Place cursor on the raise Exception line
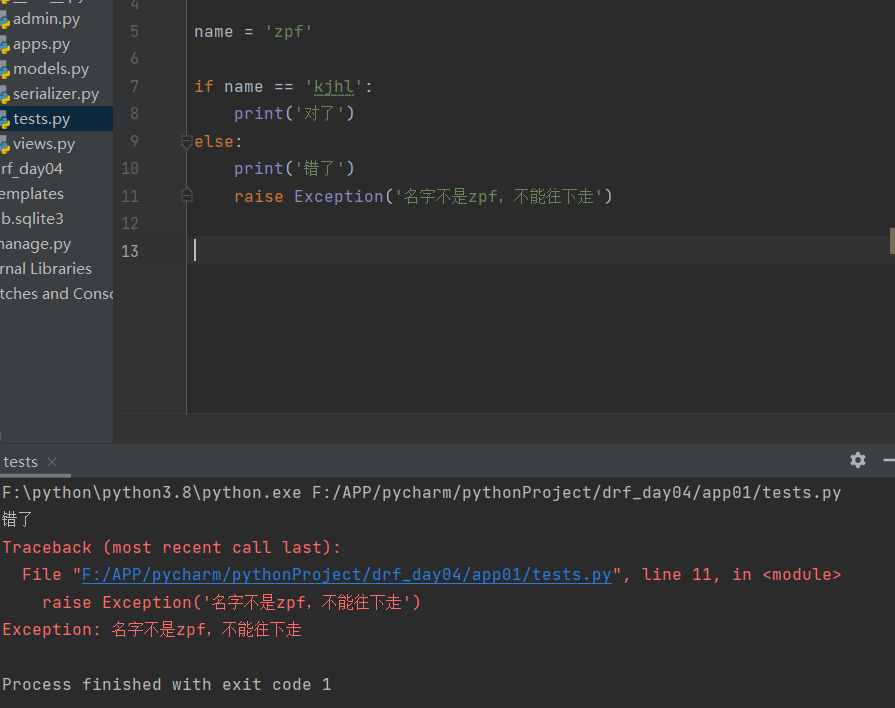895x708 pixels. point(423,196)
